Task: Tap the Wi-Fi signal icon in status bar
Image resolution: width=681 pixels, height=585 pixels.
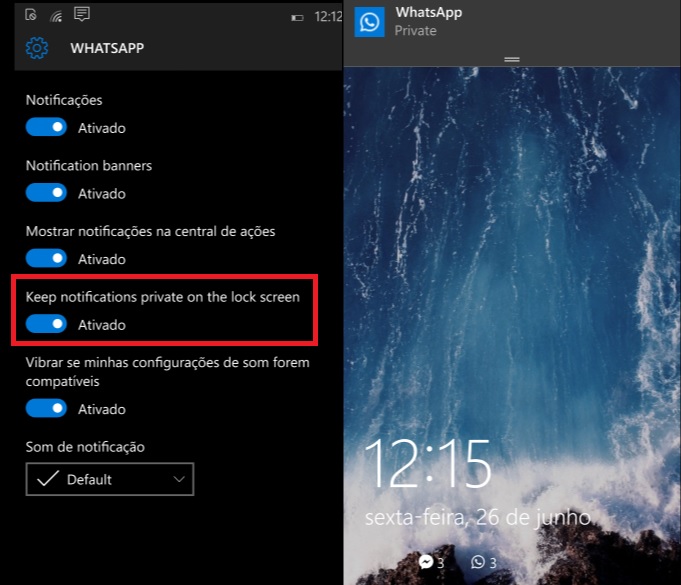Action: click(56, 15)
